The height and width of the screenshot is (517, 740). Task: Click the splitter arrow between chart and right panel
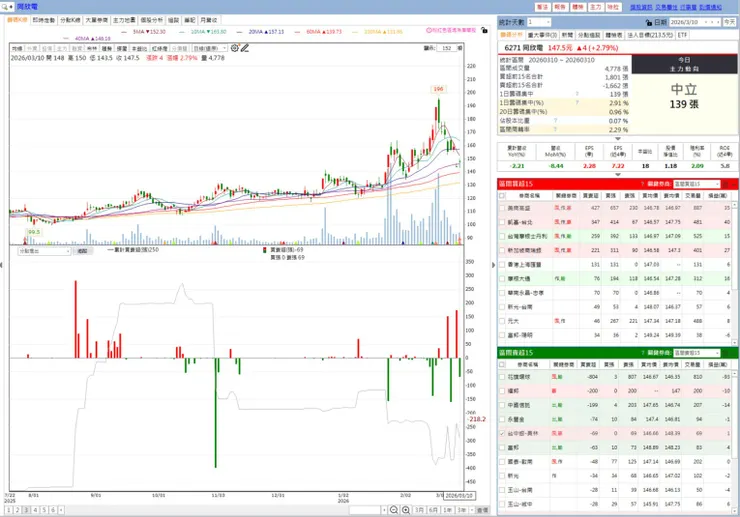[494, 265]
